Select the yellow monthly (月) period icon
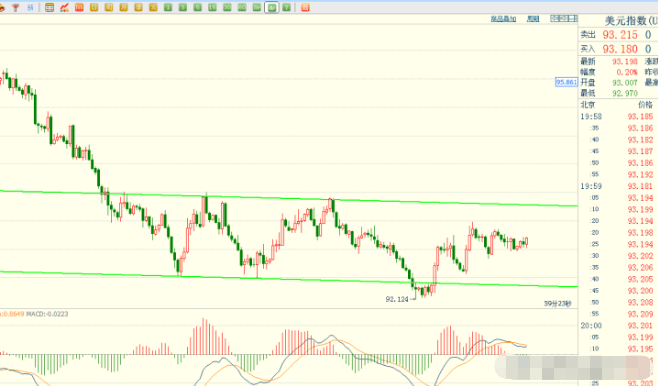This screenshot has height=386, width=658. (x=123, y=7)
